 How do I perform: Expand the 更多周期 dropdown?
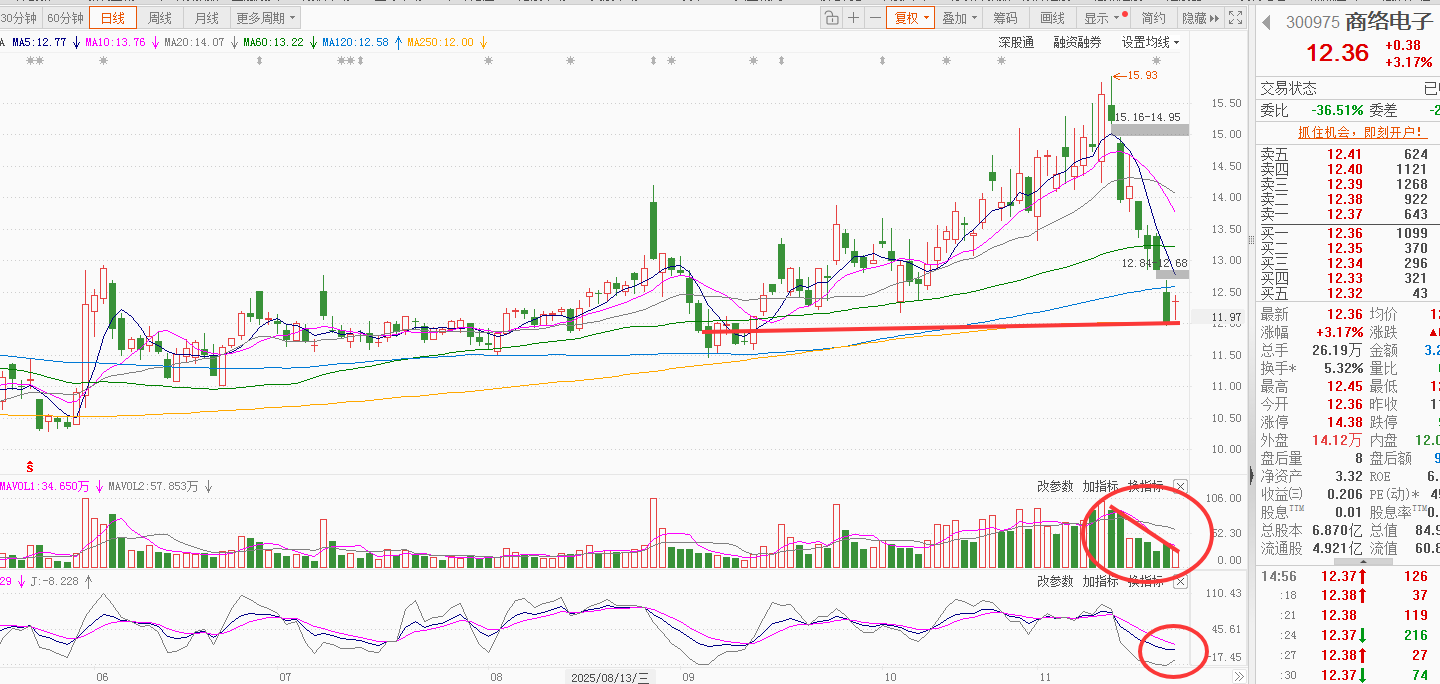point(265,18)
